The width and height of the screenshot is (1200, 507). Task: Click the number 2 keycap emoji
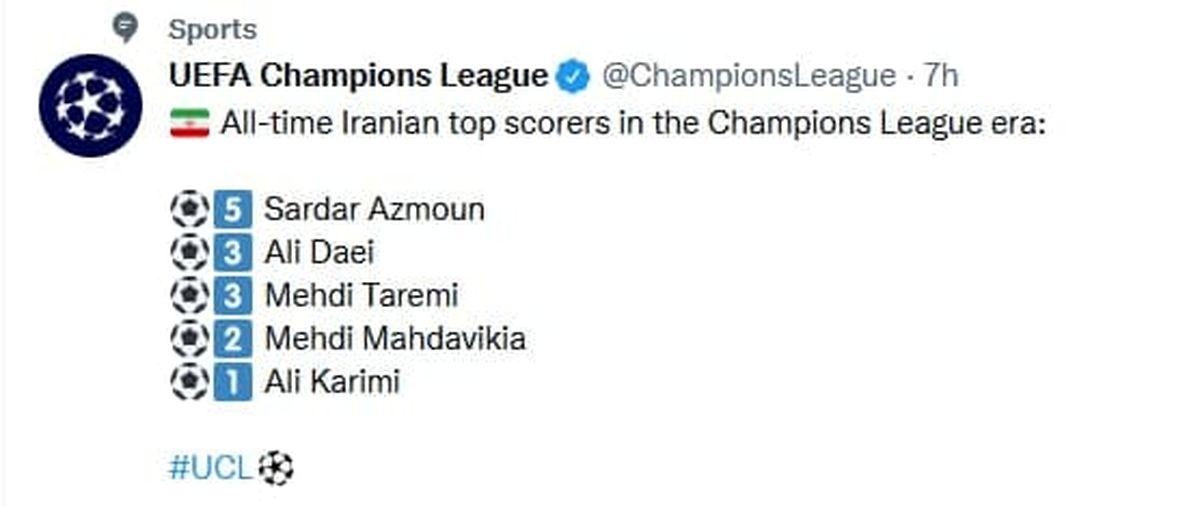(229, 339)
